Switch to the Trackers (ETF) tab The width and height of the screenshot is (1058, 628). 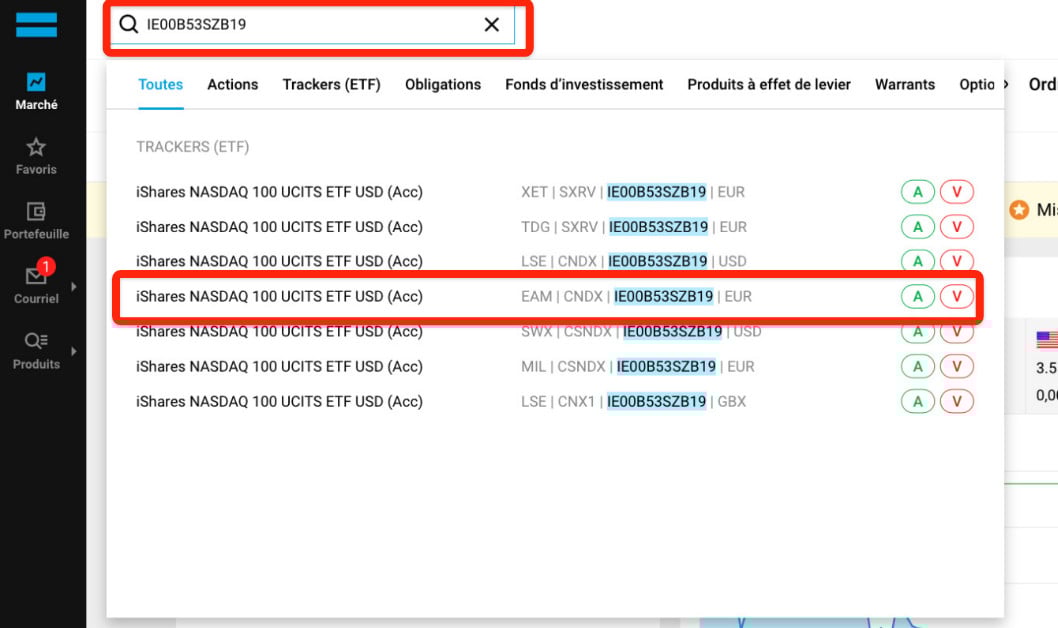(x=331, y=85)
